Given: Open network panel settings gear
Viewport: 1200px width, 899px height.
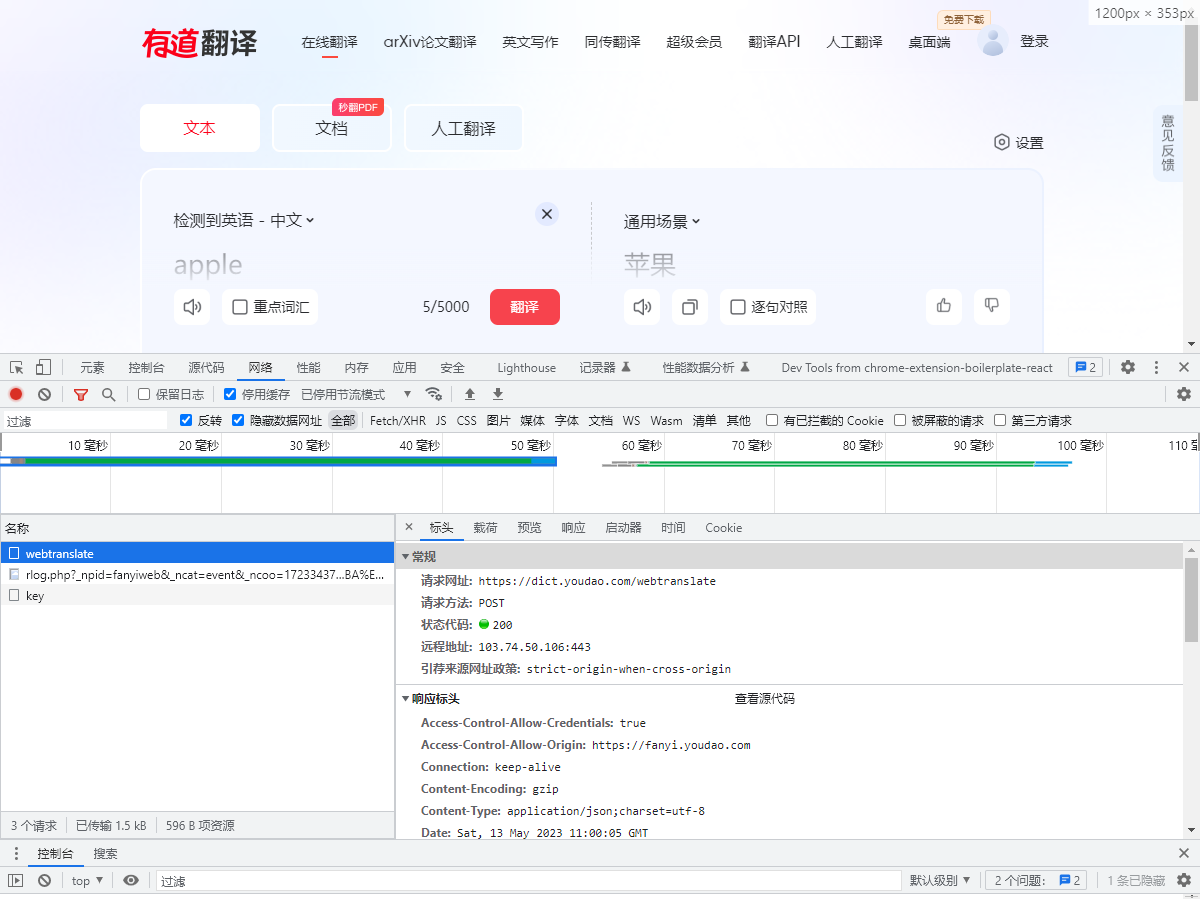Looking at the screenshot, I should 1184,394.
